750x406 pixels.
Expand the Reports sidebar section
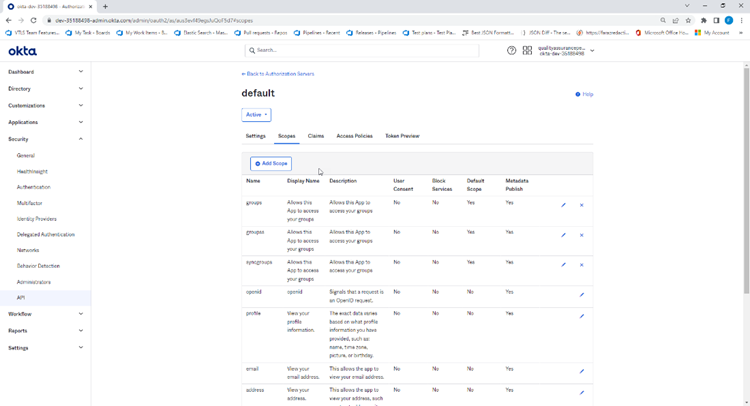click(45, 330)
